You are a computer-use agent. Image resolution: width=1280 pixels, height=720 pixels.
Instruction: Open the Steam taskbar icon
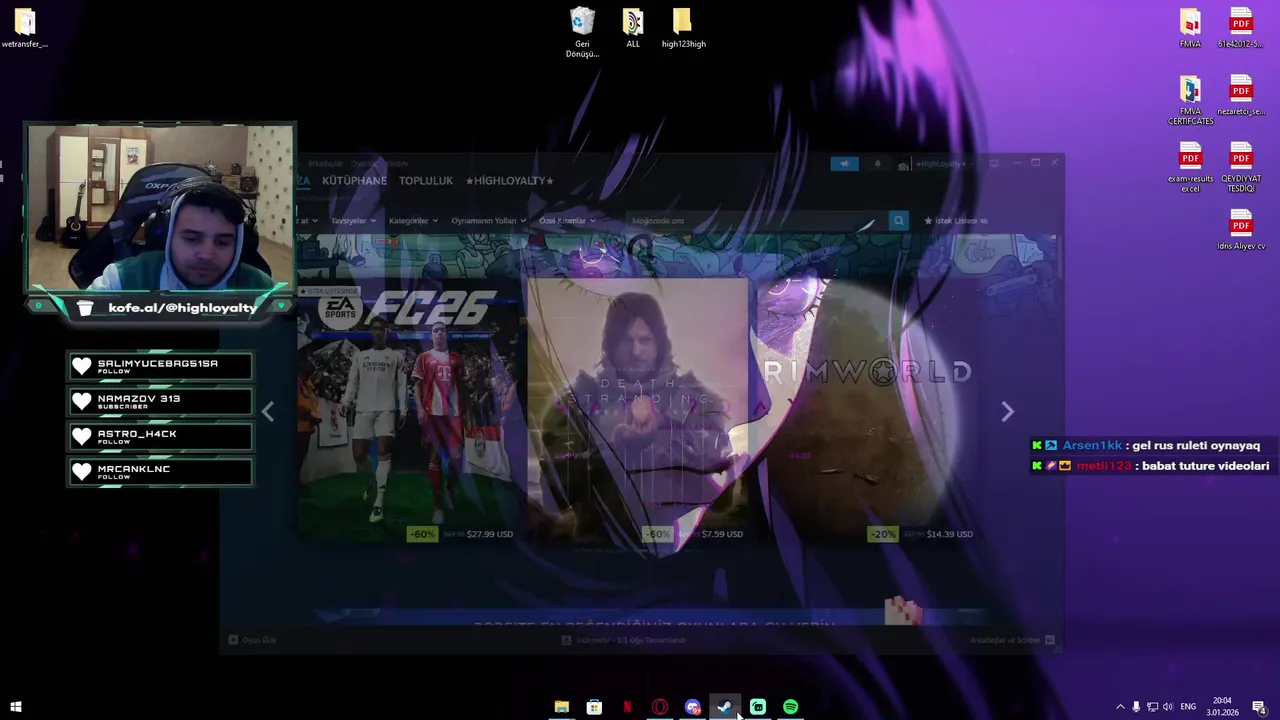[x=725, y=707]
